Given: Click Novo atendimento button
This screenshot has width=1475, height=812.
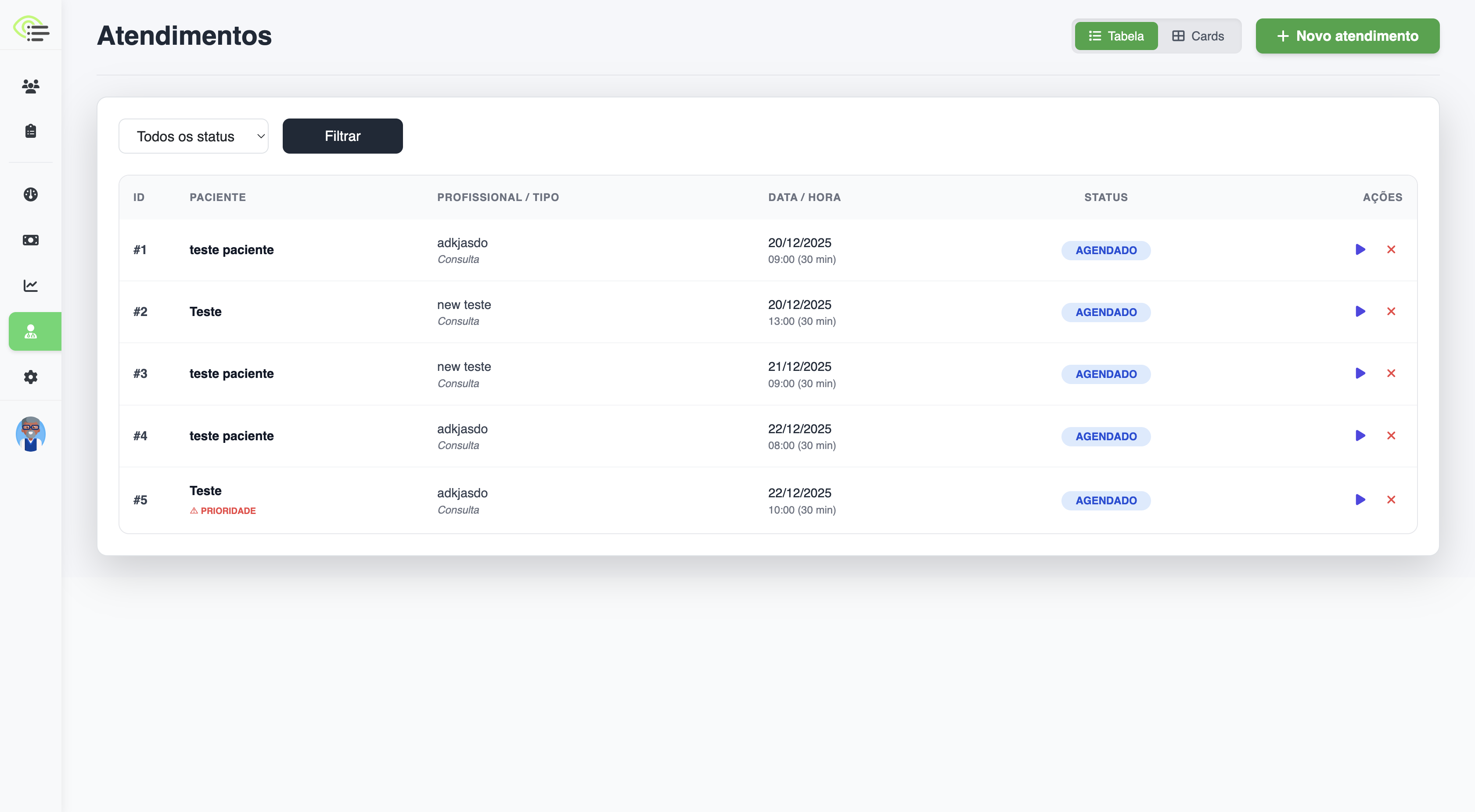Looking at the screenshot, I should pyautogui.click(x=1347, y=36).
